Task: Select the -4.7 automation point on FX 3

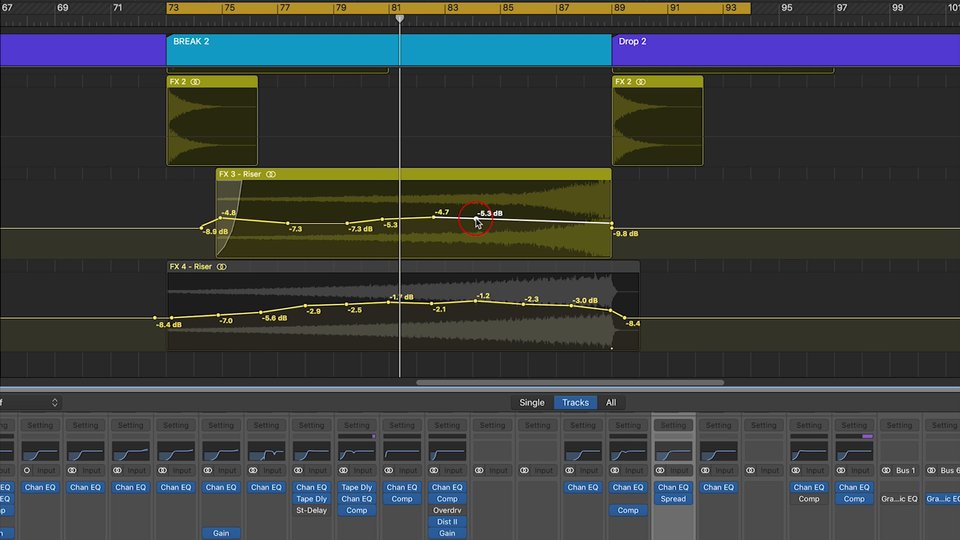Action: 433,217
